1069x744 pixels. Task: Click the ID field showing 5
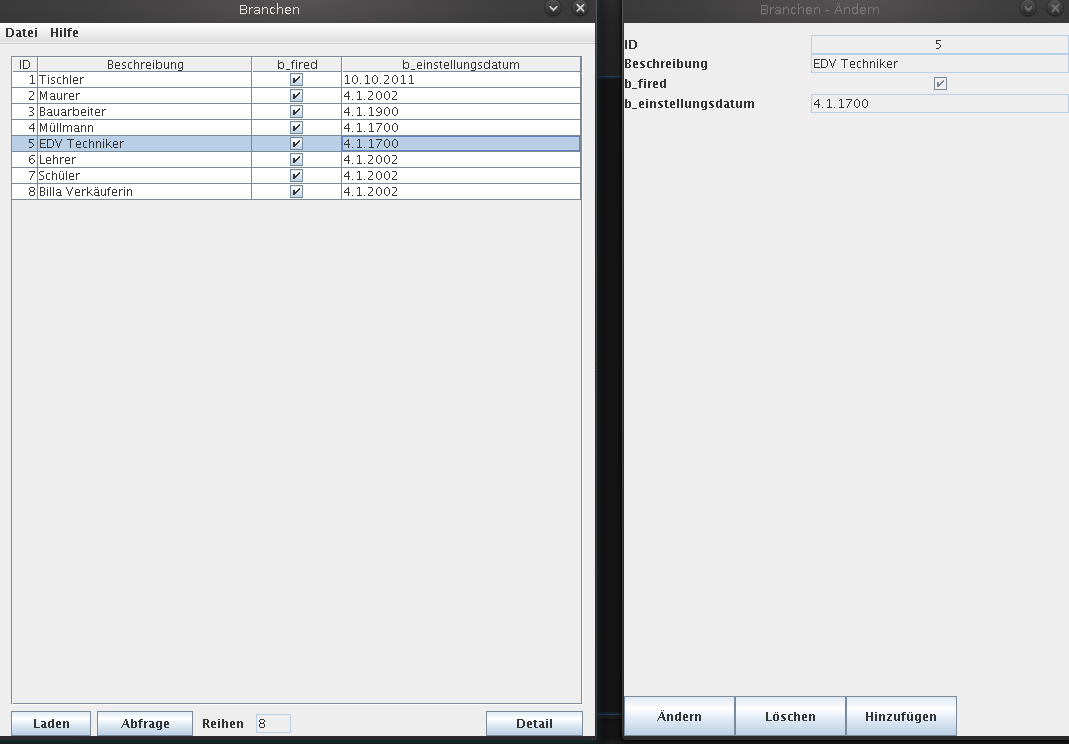tap(938, 45)
